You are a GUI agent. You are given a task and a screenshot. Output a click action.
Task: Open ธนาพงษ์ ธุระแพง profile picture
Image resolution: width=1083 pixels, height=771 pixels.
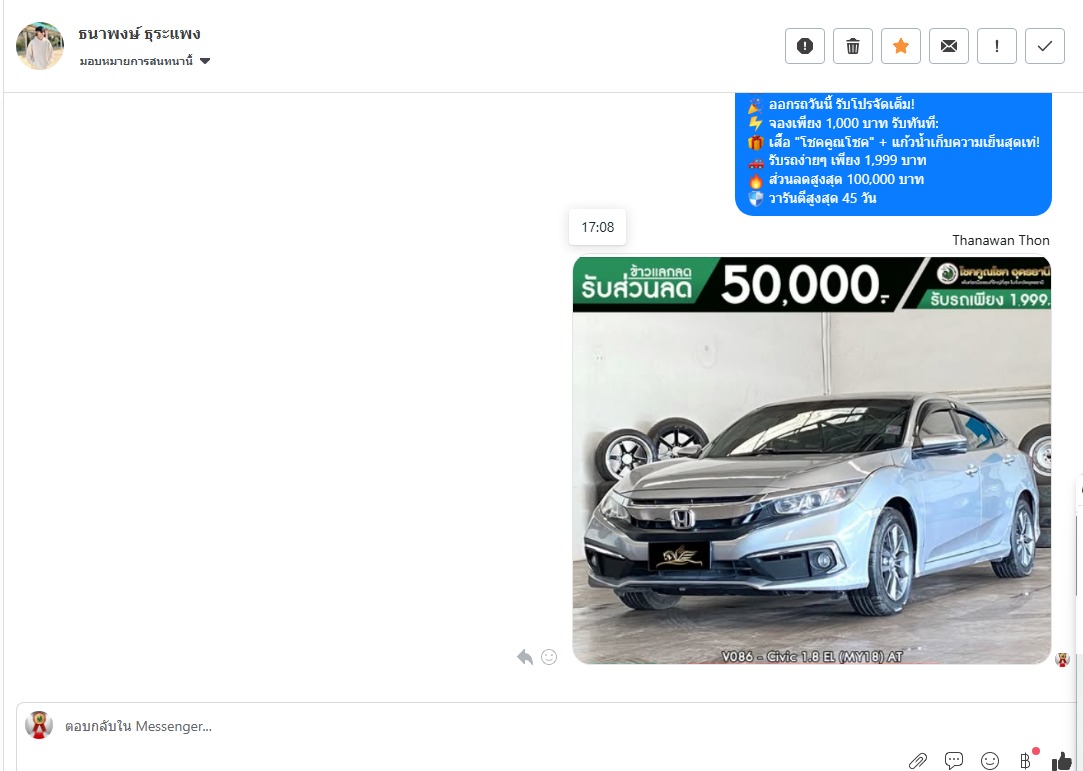(40, 46)
